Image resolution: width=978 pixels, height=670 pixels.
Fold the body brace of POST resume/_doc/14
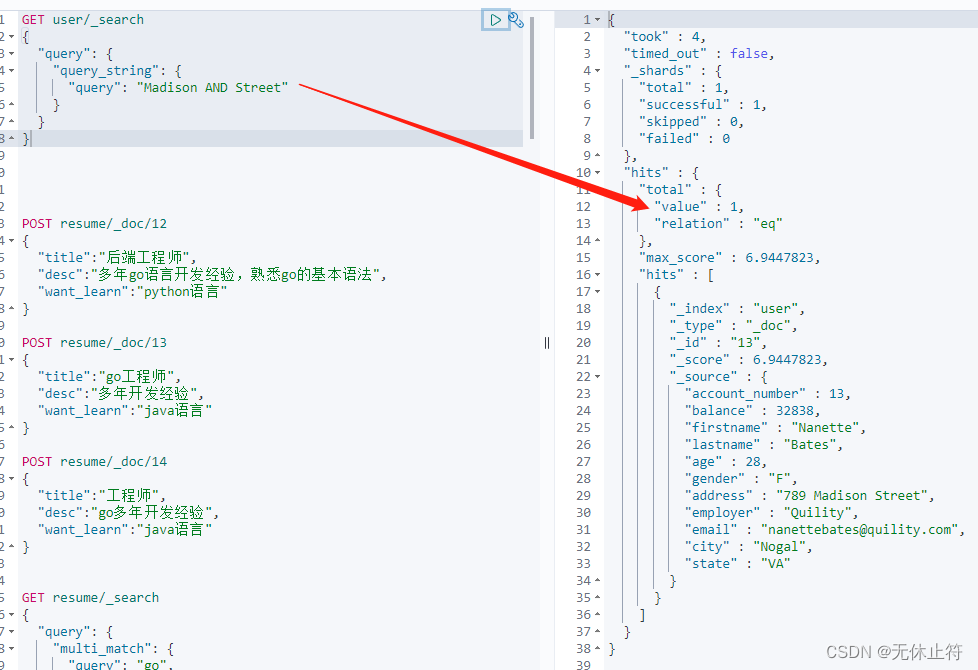(11, 479)
